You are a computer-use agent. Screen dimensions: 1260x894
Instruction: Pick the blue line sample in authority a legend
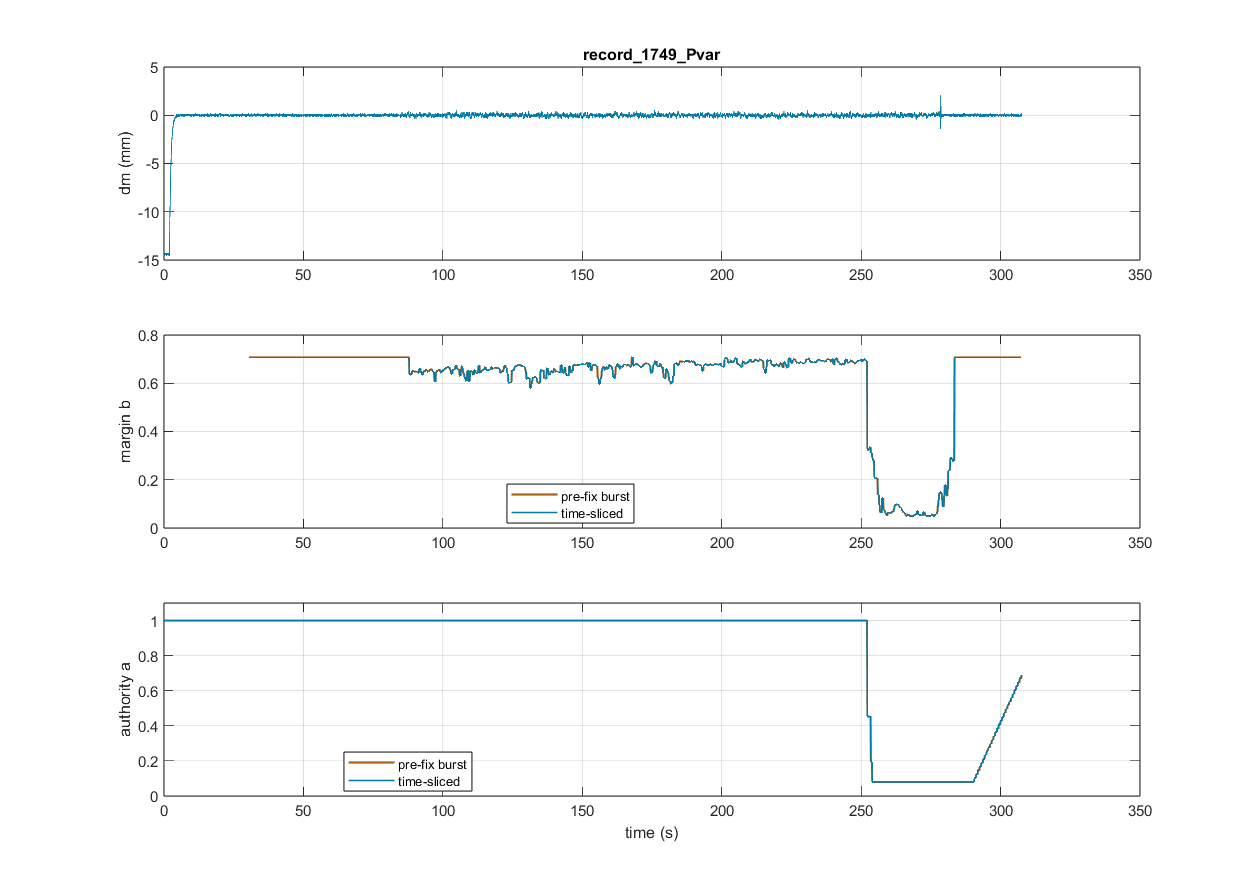[371, 782]
